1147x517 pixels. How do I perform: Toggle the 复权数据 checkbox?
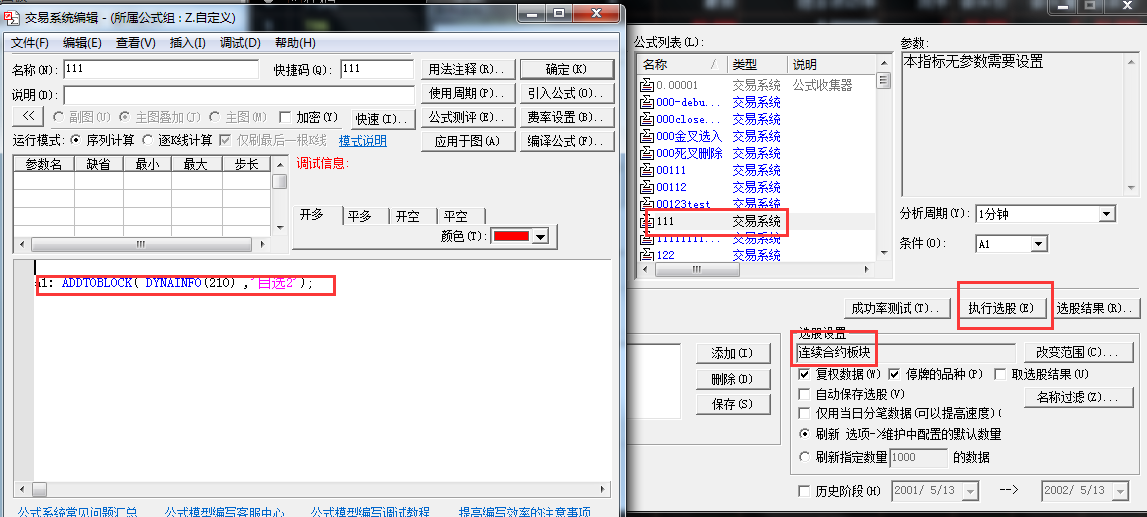[x=805, y=374]
